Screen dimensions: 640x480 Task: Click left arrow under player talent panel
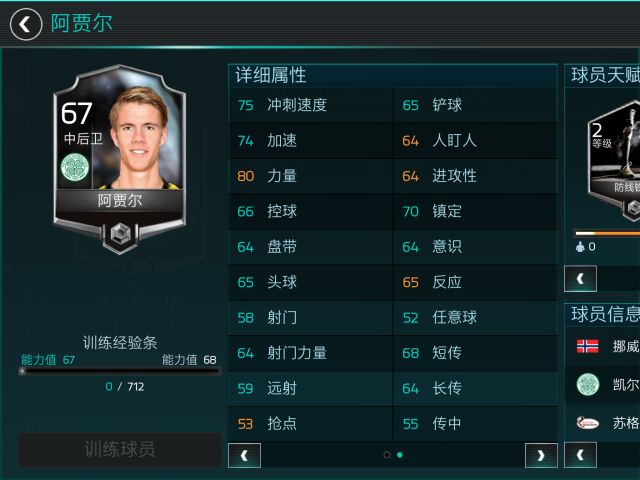(580, 278)
